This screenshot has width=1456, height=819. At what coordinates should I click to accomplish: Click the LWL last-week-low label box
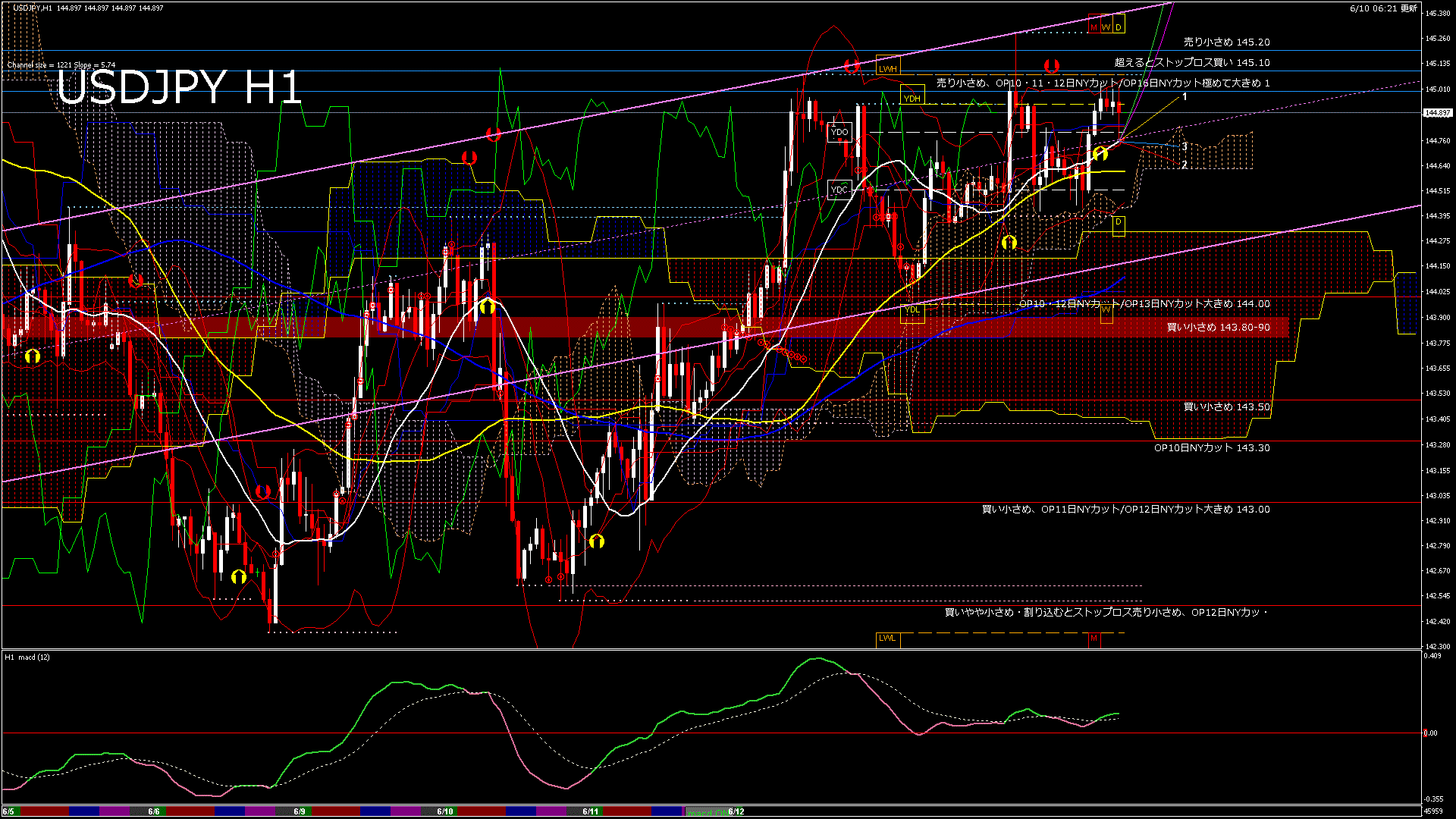click(887, 638)
